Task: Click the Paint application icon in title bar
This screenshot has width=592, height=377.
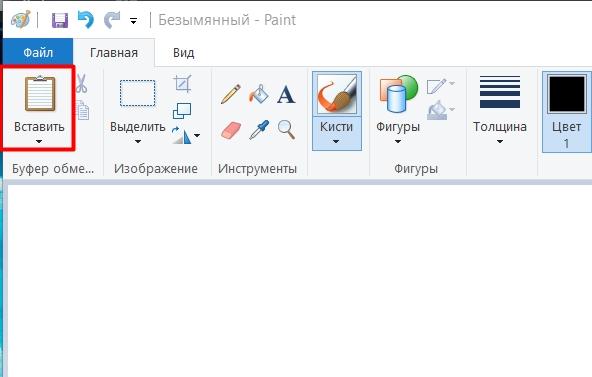Action: point(20,19)
